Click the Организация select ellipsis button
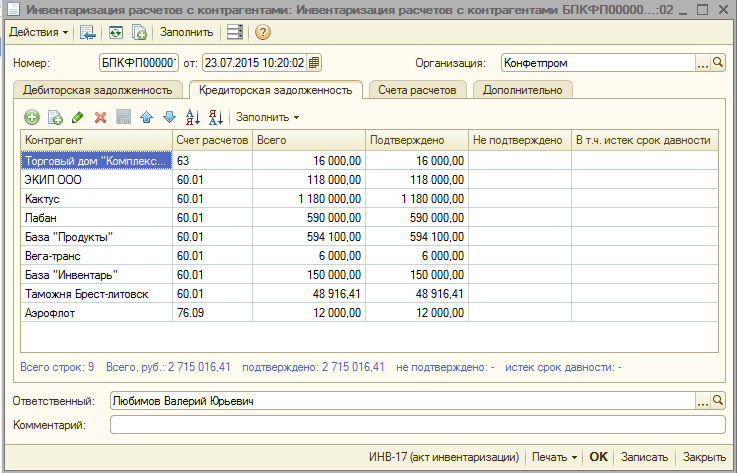The image size is (737, 473). tap(702, 63)
